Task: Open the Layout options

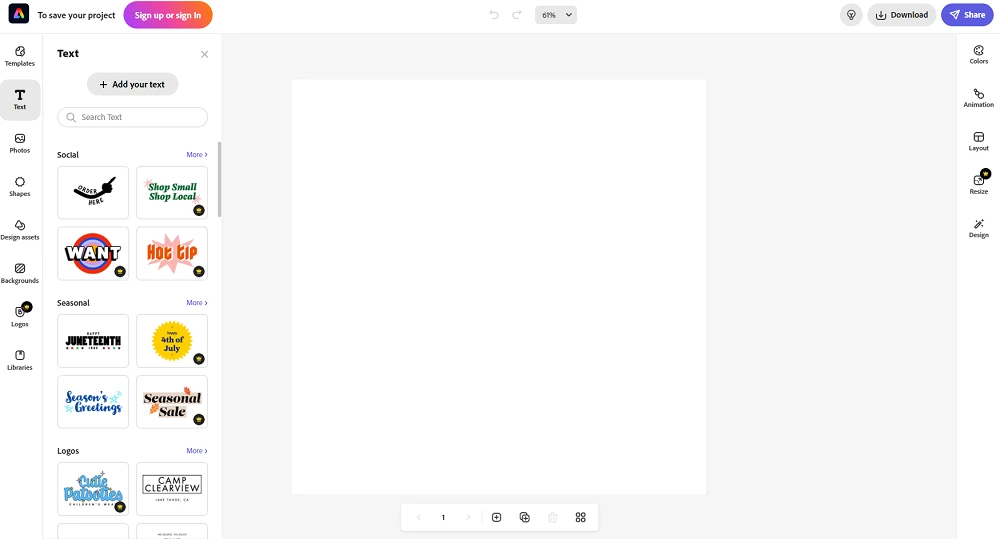Action: click(x=978, y=141)
